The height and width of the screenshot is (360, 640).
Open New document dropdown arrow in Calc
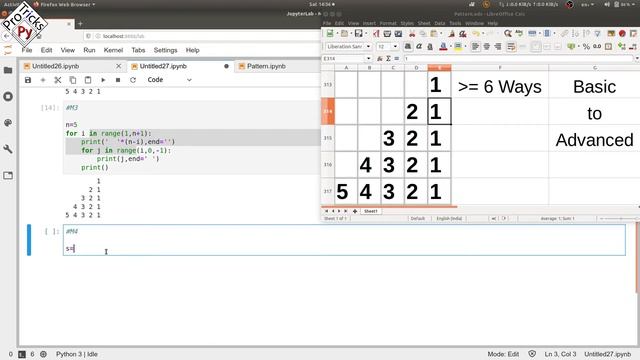tap(337, 33)
